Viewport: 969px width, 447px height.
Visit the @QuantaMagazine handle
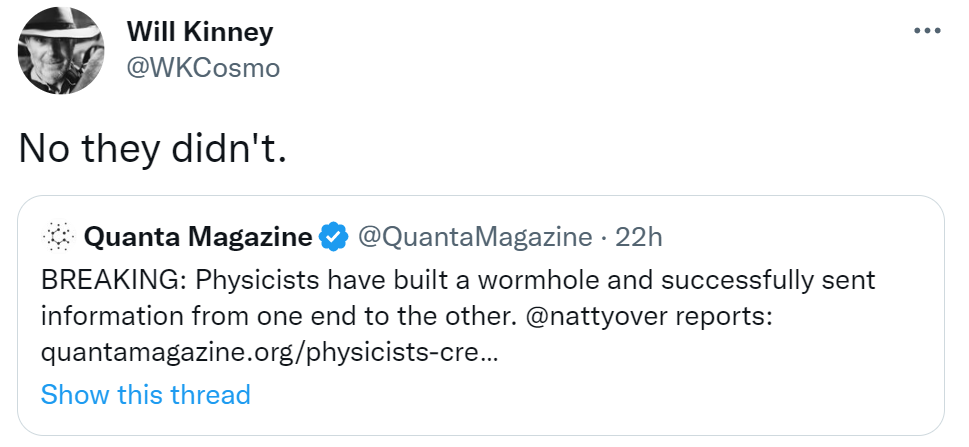(475, 237)
